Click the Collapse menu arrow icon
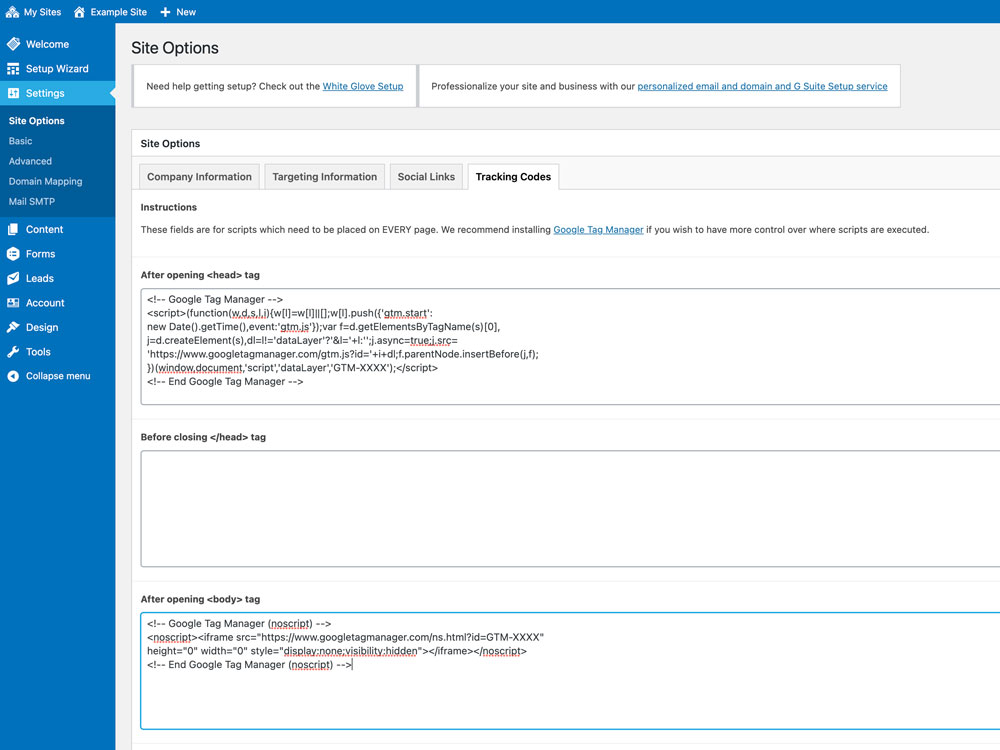Viewport: 1000px width, 750px height. pyautogui.click(x=13, y=376)
